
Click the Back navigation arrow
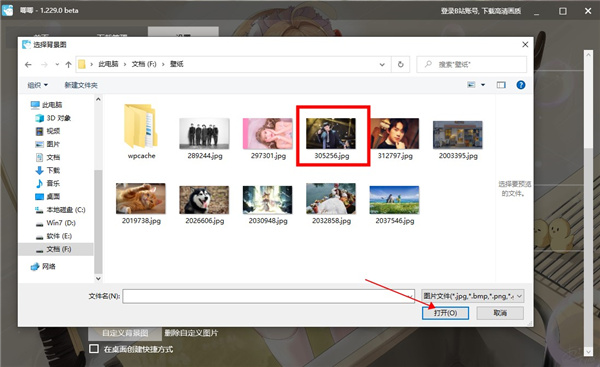(x=28, y=65)
